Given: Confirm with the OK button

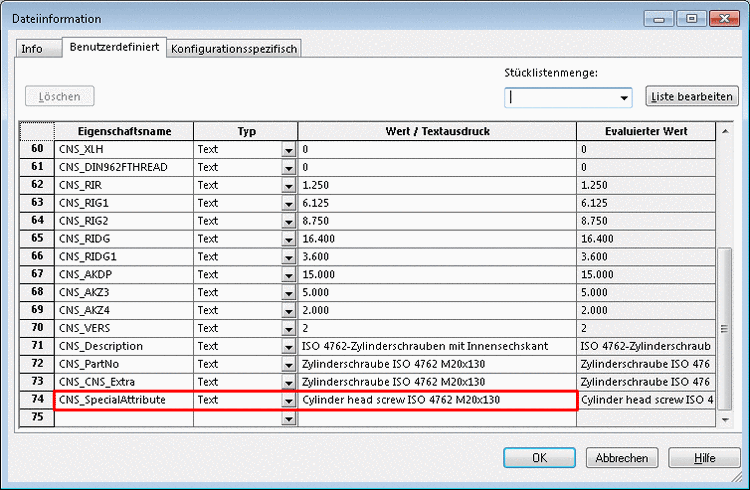Looking at the screenshot, I should (x=539, y=458).
